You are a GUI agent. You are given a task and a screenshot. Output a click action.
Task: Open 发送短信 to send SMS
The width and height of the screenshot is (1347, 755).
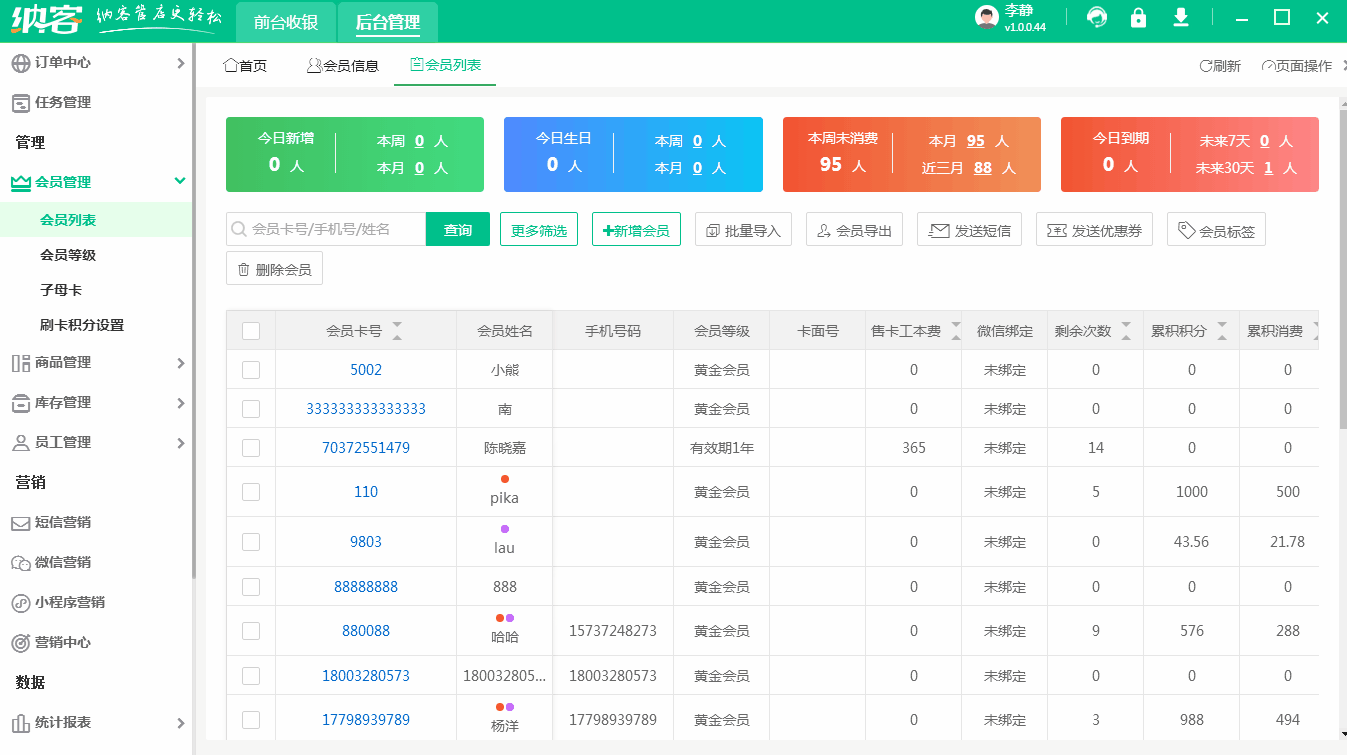(968, 228)
